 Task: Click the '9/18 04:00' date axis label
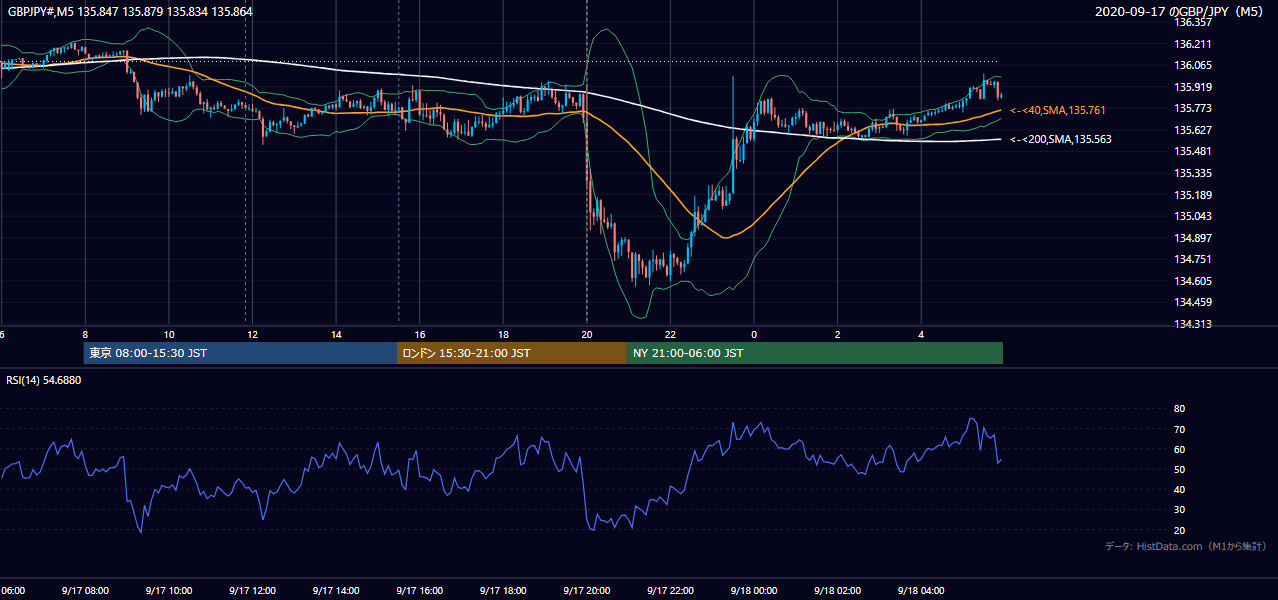[x=921, y=591]
